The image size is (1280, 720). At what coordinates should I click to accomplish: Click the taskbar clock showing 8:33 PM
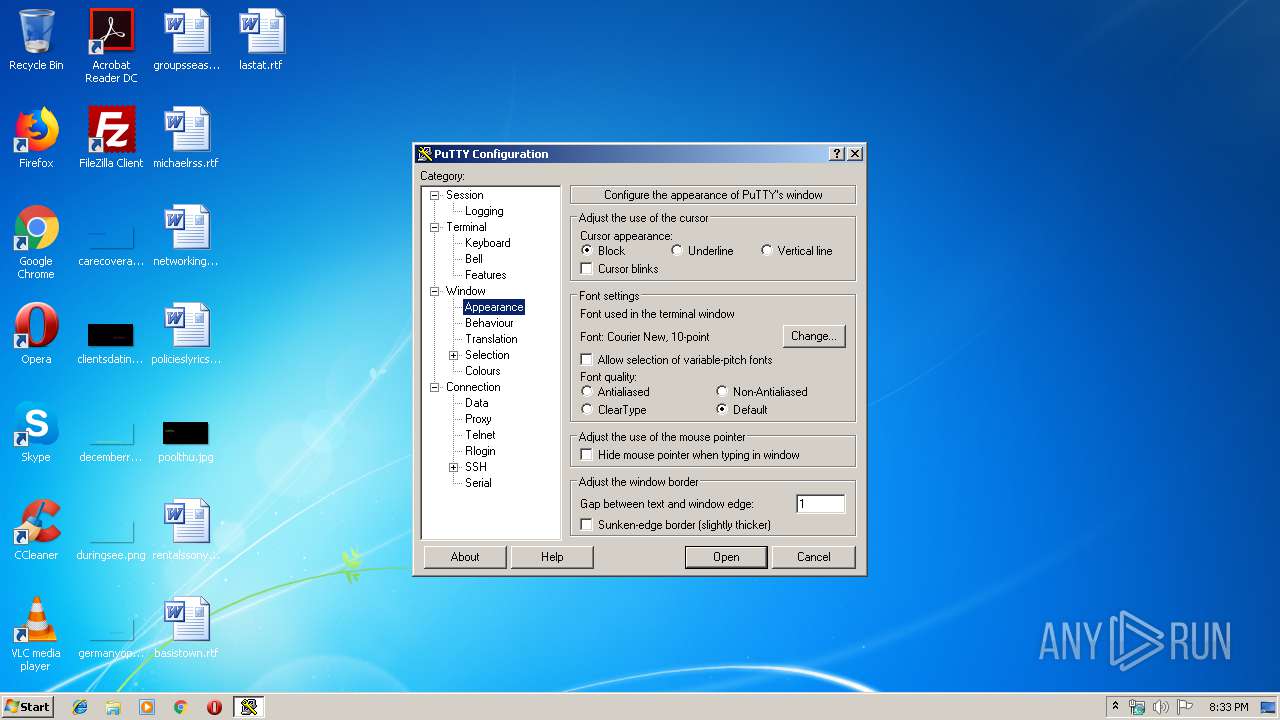(x=1228, y=707)
